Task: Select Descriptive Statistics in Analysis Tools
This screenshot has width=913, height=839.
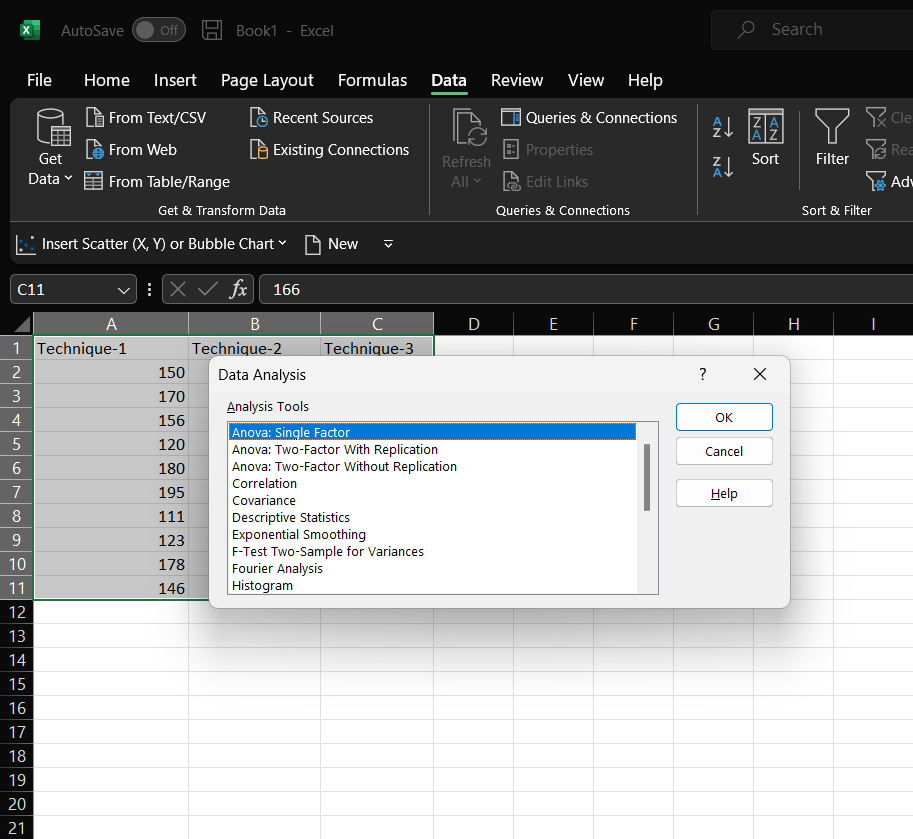Action: [291, 518]
